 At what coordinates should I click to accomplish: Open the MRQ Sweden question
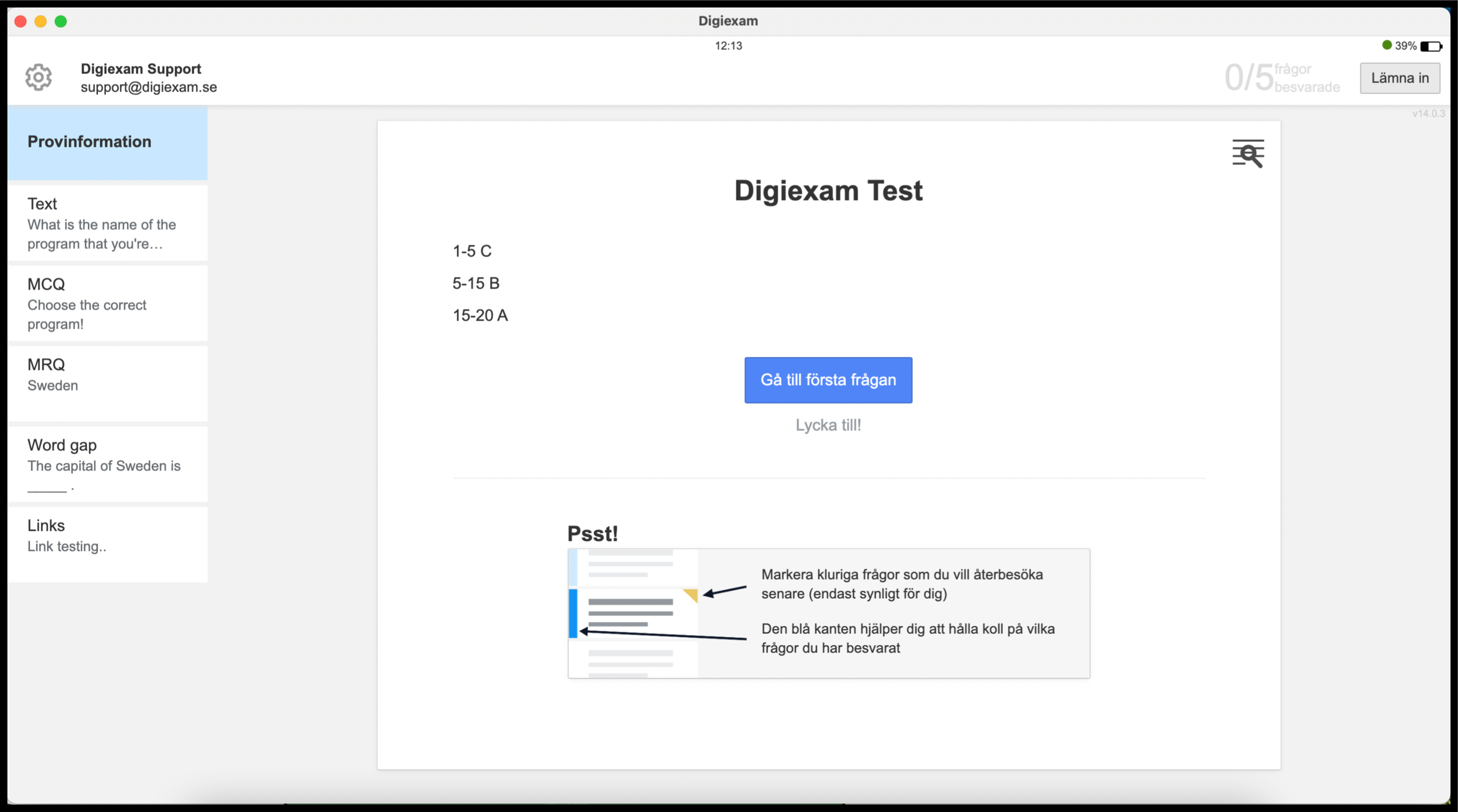pos(108,384)
